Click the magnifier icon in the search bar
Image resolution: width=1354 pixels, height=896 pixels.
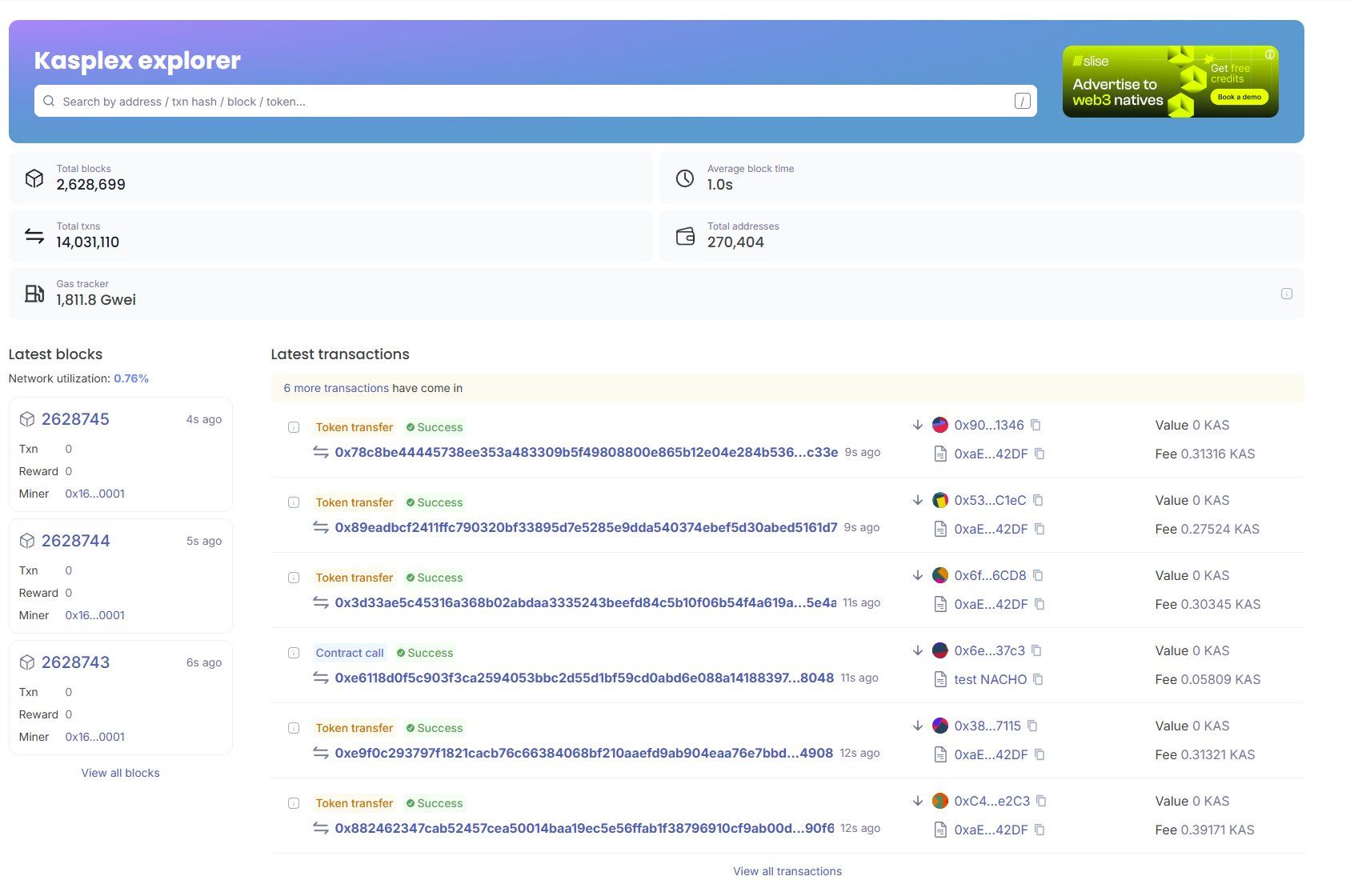point(49,101)
